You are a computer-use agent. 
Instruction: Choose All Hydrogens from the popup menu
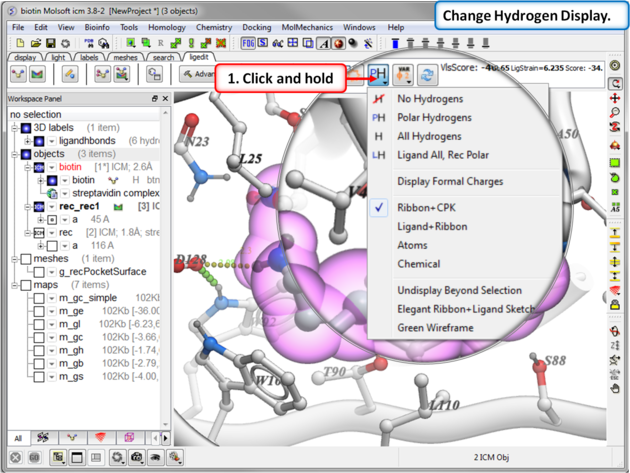coord(429,136)
